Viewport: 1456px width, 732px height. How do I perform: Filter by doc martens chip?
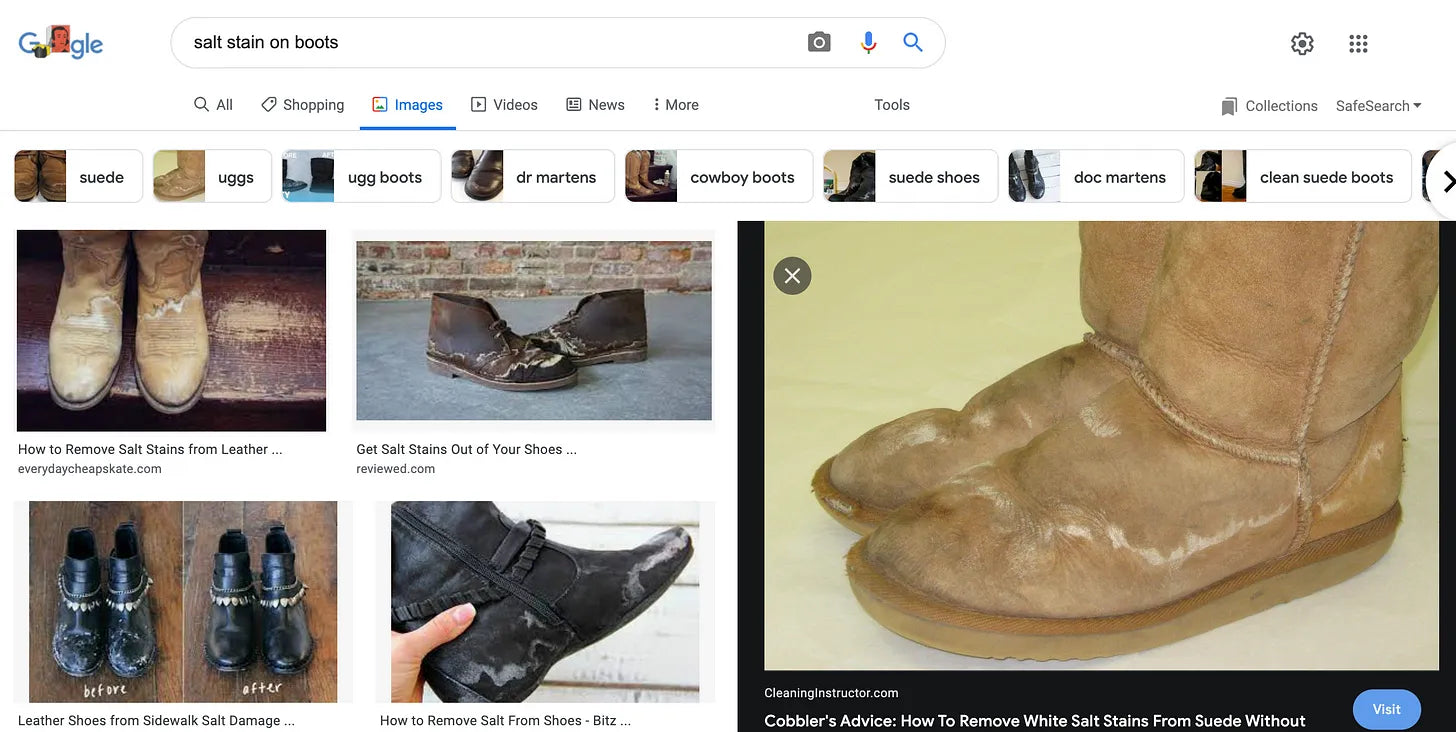tap(1096, 176)
